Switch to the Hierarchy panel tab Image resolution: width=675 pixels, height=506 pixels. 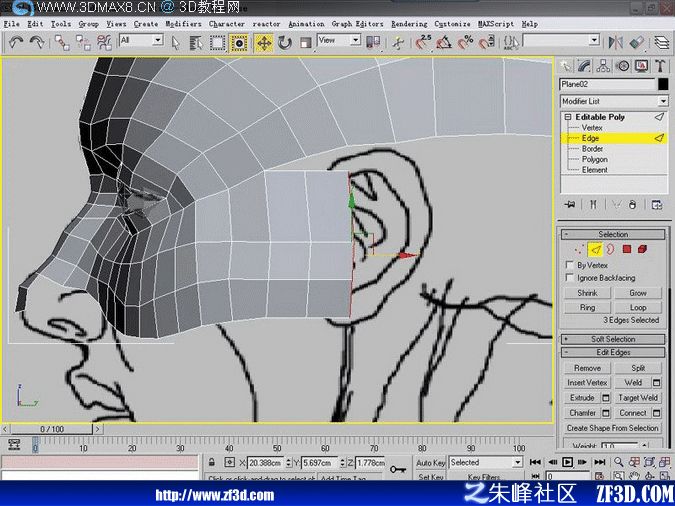[x=603, y=66]
